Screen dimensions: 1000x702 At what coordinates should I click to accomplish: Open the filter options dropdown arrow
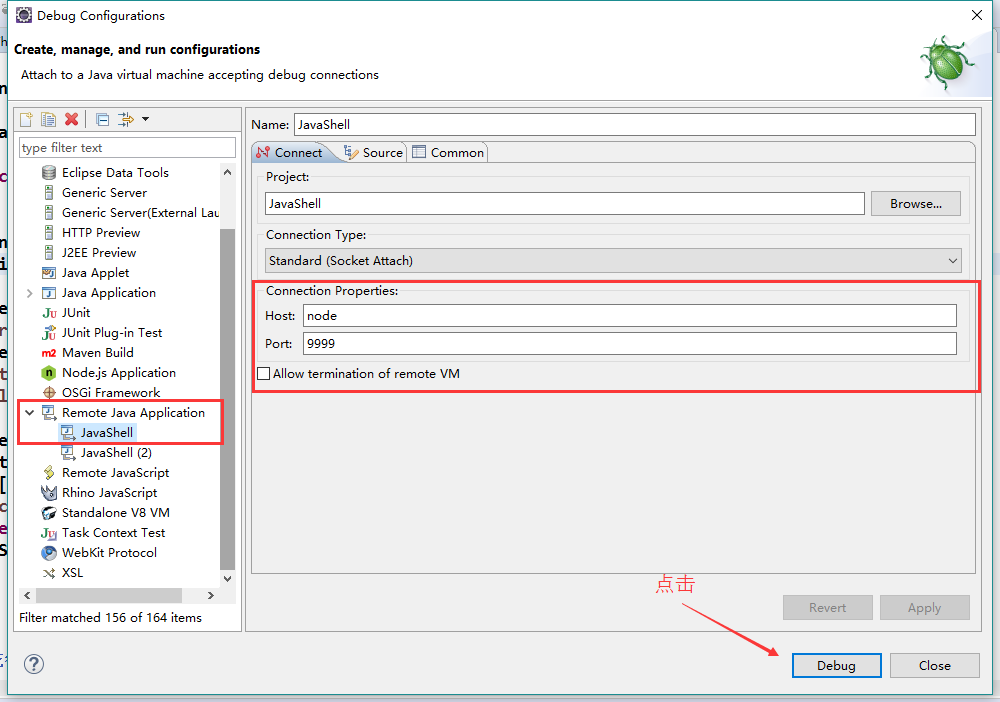click(145, 120)
